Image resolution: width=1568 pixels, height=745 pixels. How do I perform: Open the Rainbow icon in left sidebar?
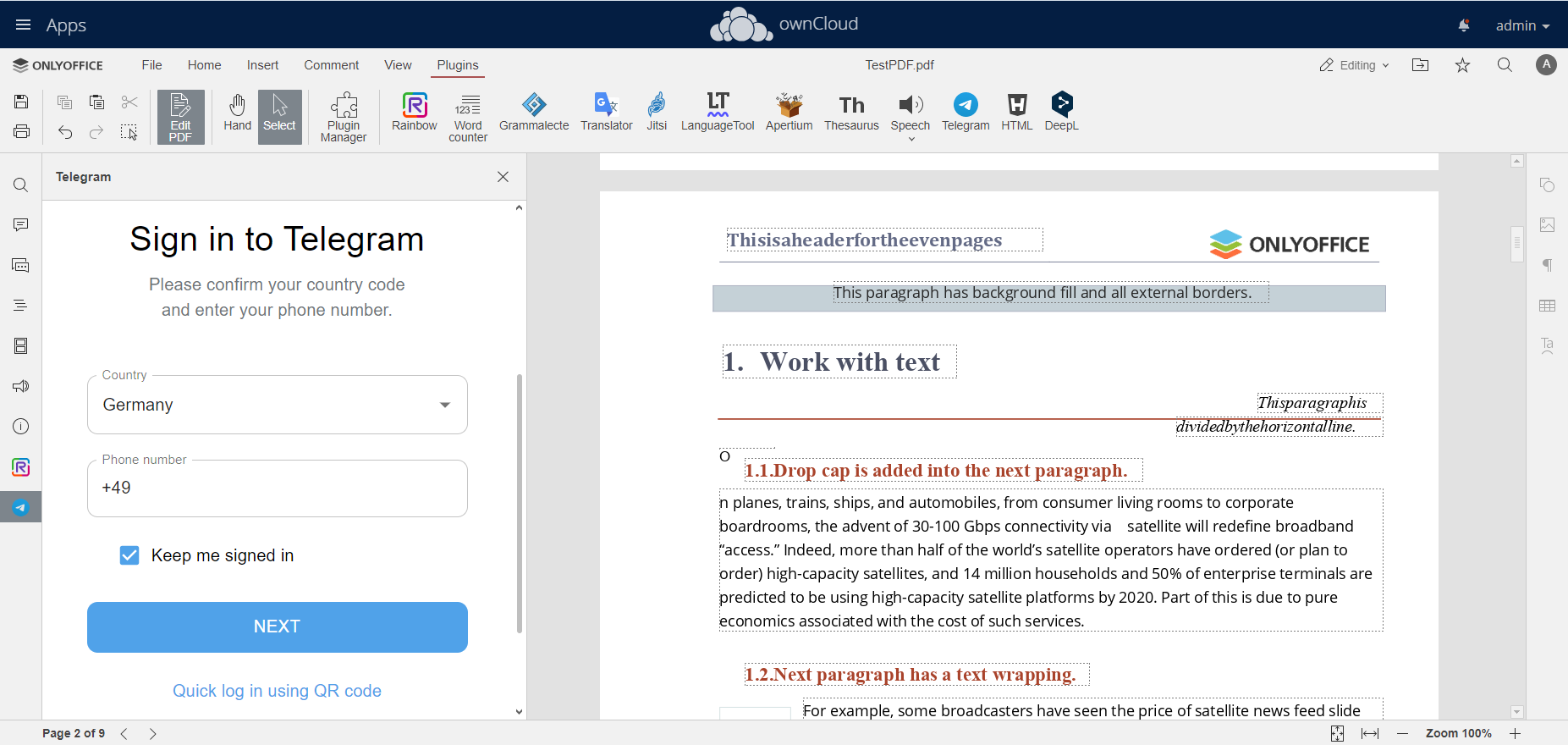tap(21, 467)
